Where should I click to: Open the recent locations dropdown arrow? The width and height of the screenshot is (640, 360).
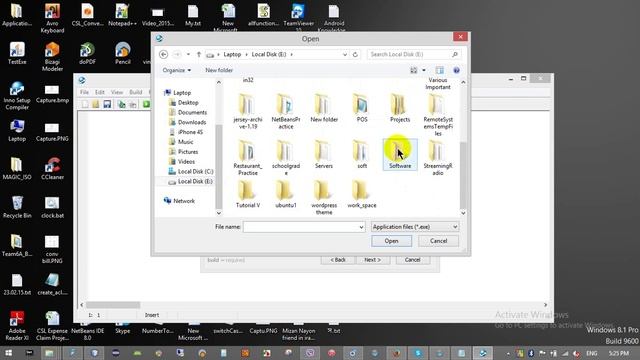click(188, 54)
